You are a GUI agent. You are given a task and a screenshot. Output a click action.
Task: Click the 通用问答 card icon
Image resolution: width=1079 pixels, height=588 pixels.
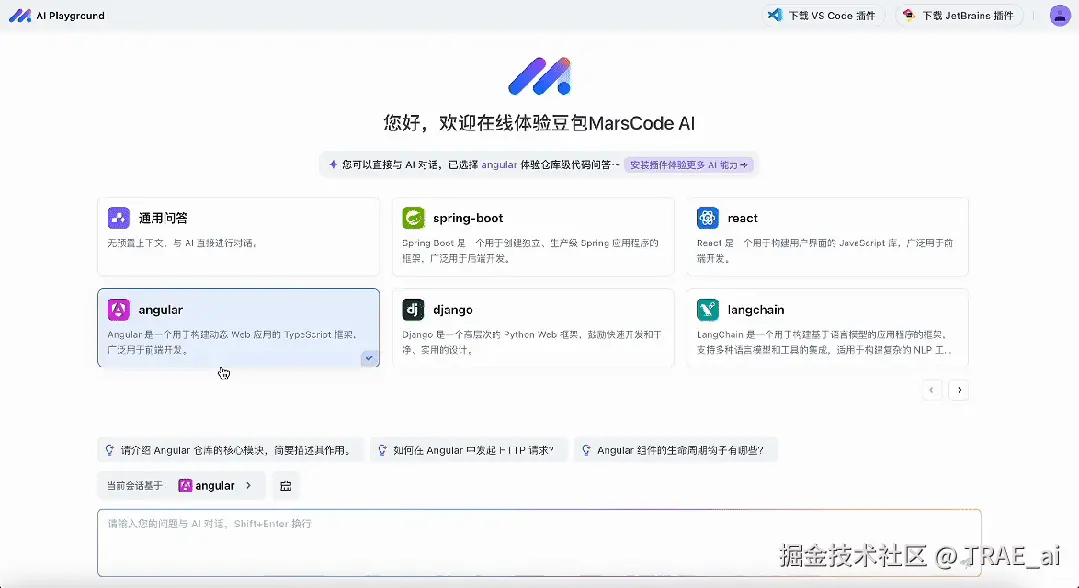pos(119,217)
